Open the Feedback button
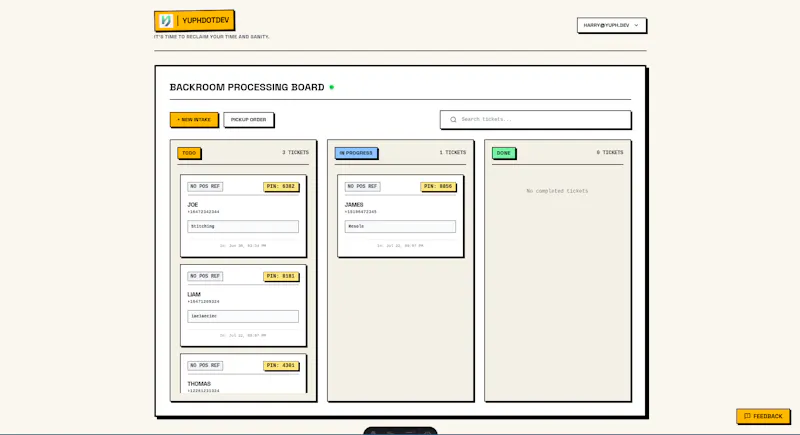800x435 pixels. pyautogui.click(x=763, y=416)
